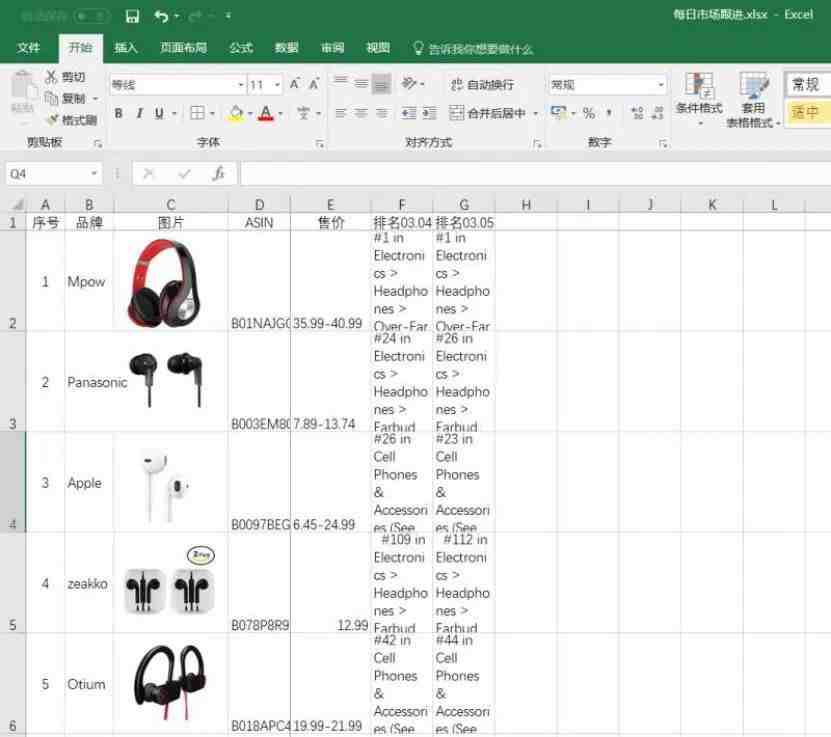
Task: Copy selection with 复制
Action: click(67, 99)
